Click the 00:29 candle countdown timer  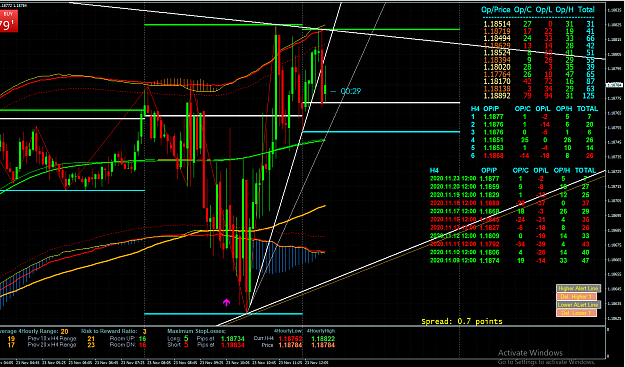tap(350, 91)
